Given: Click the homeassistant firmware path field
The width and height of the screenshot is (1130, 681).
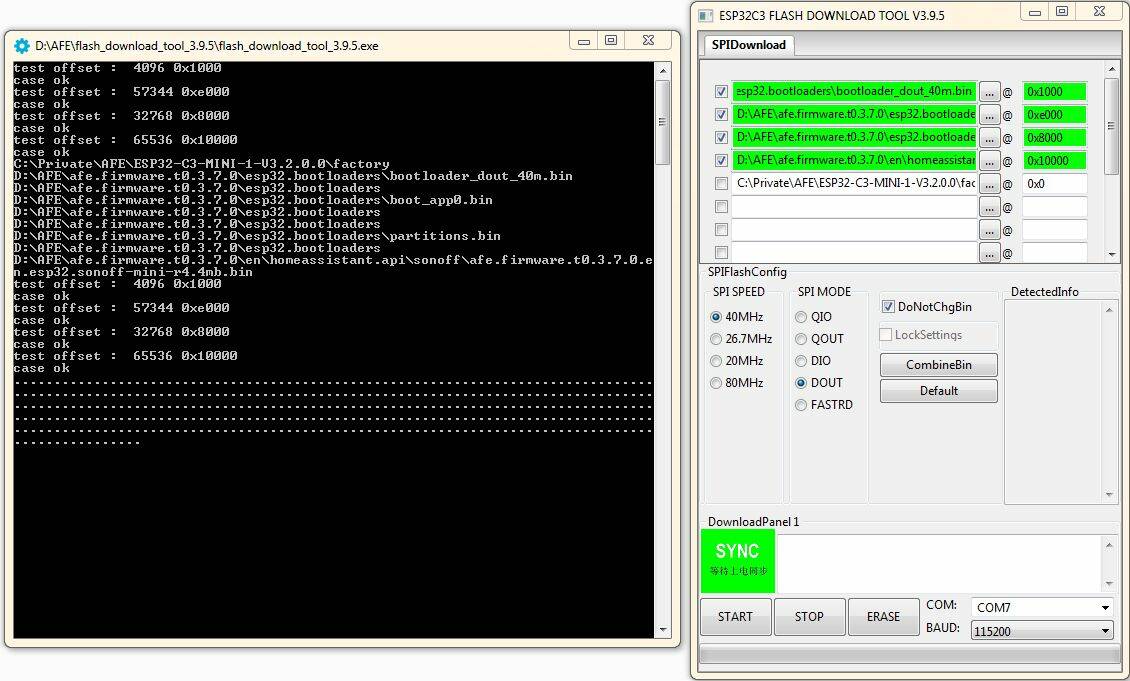Looking at the screenshot, I should 855,161.
